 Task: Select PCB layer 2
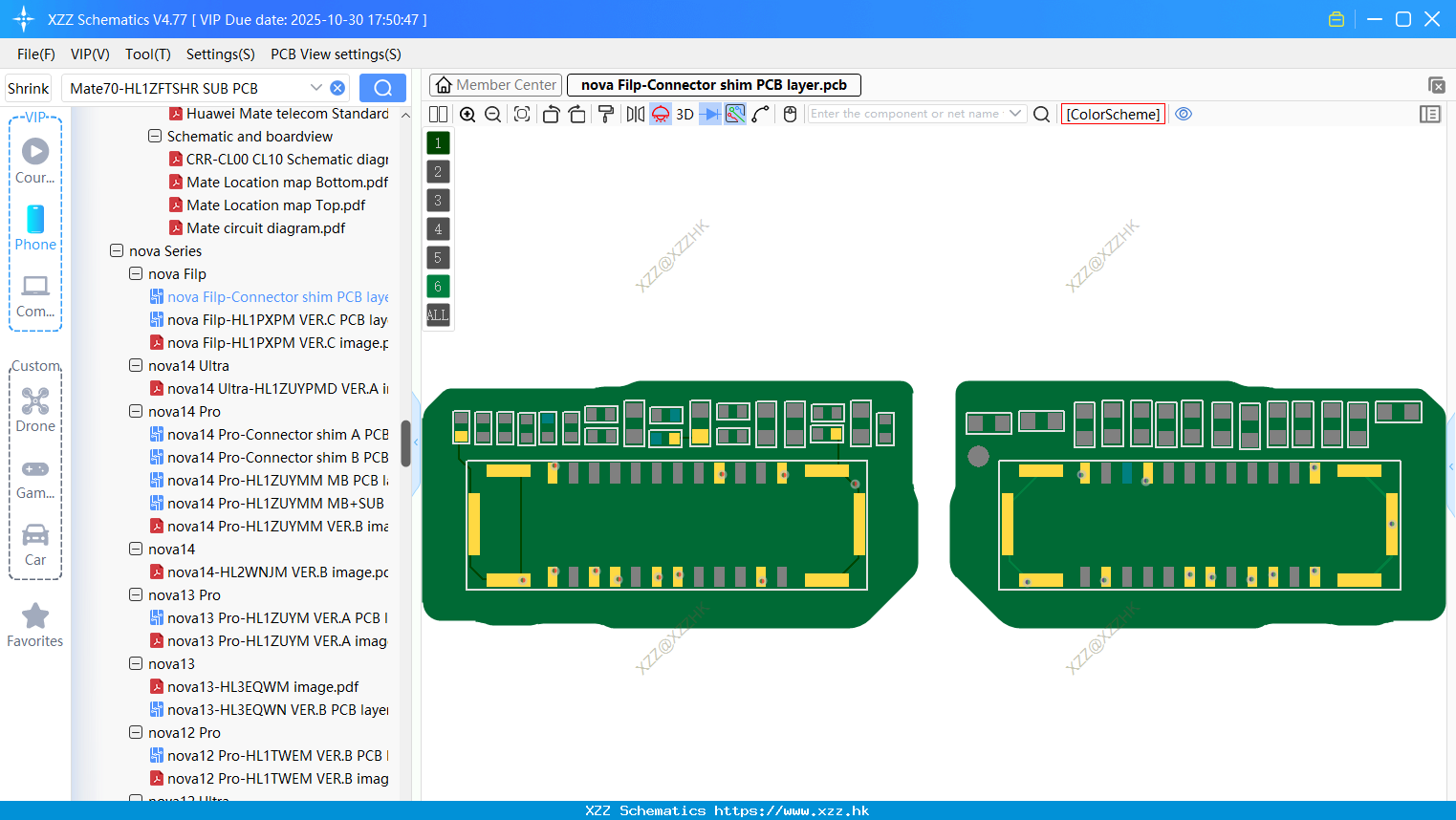[438, 172]
